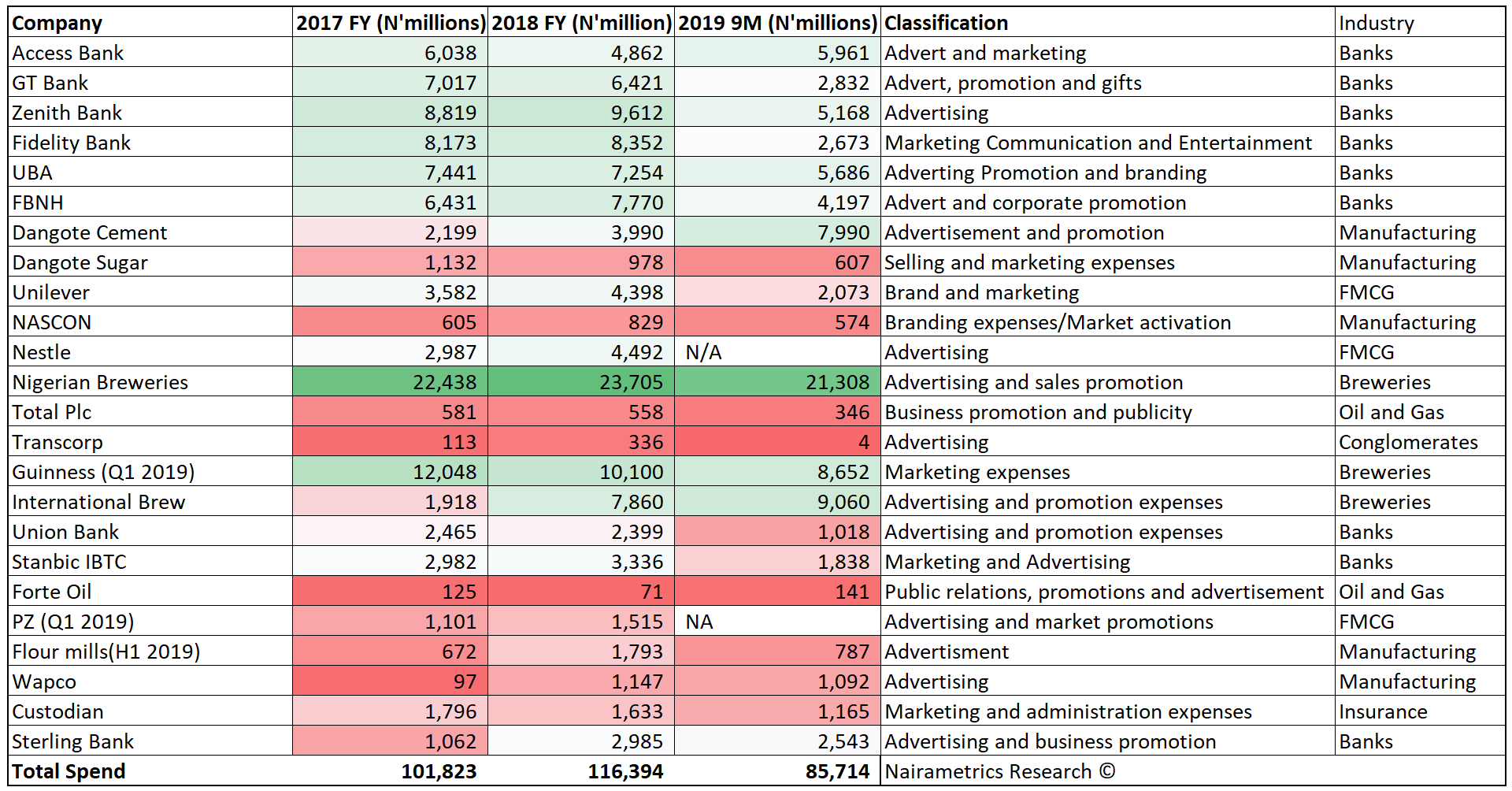1512x791 pixels.
Task: Select the 2017 total 101,823
Action: (390, 771)
